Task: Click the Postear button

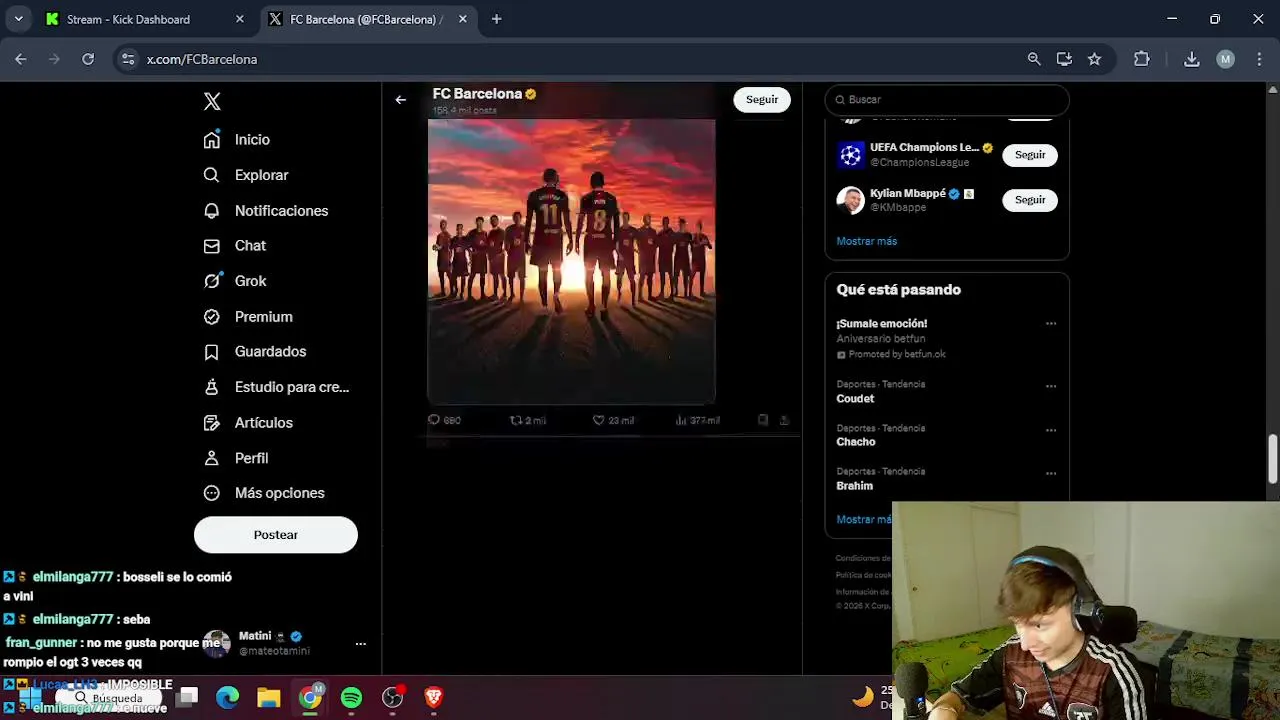Action: tap(276, 535)
